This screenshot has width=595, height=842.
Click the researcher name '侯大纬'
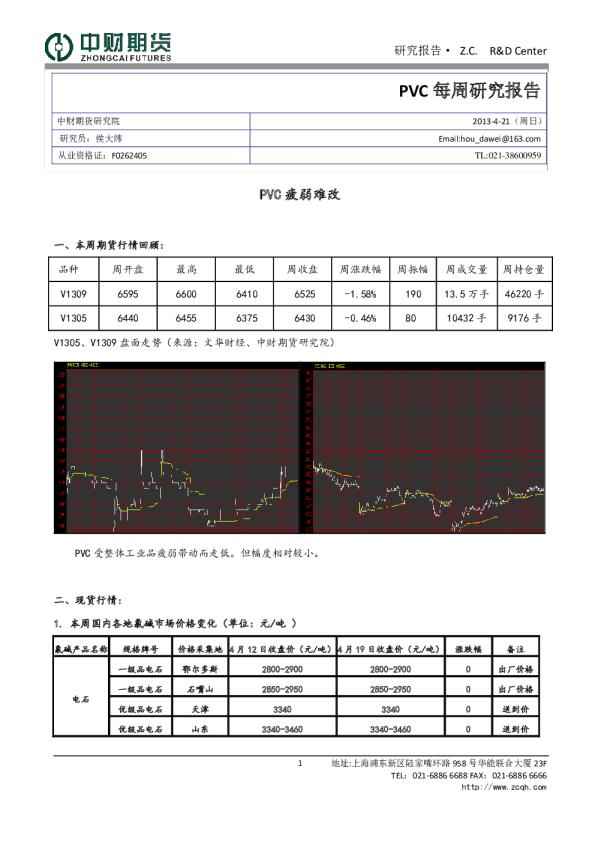pyautogui.click(x=109, y=139)
